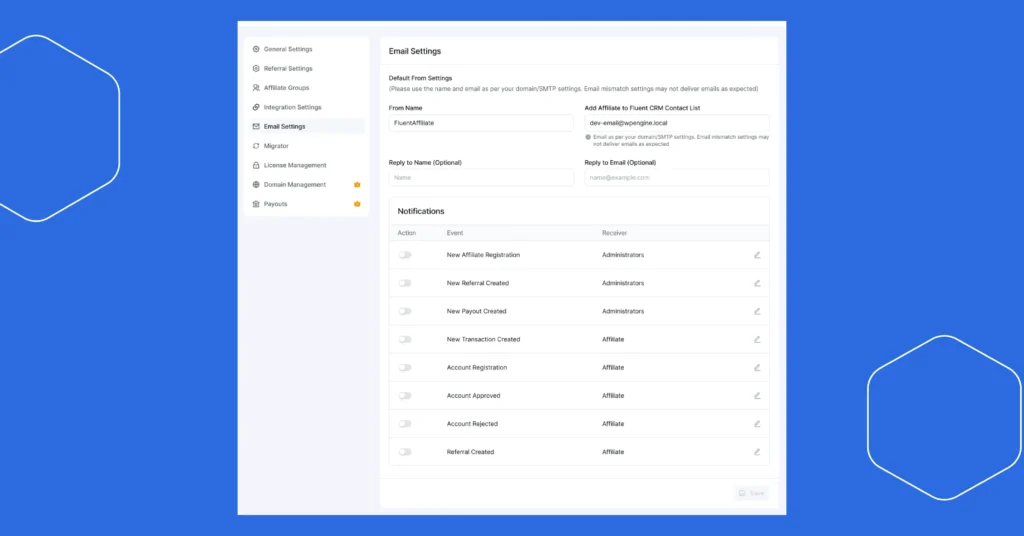1024x536 pixels.
Task: Open General Settings in the sidebar
Action: pyautogui.click(x=306, y=49)
